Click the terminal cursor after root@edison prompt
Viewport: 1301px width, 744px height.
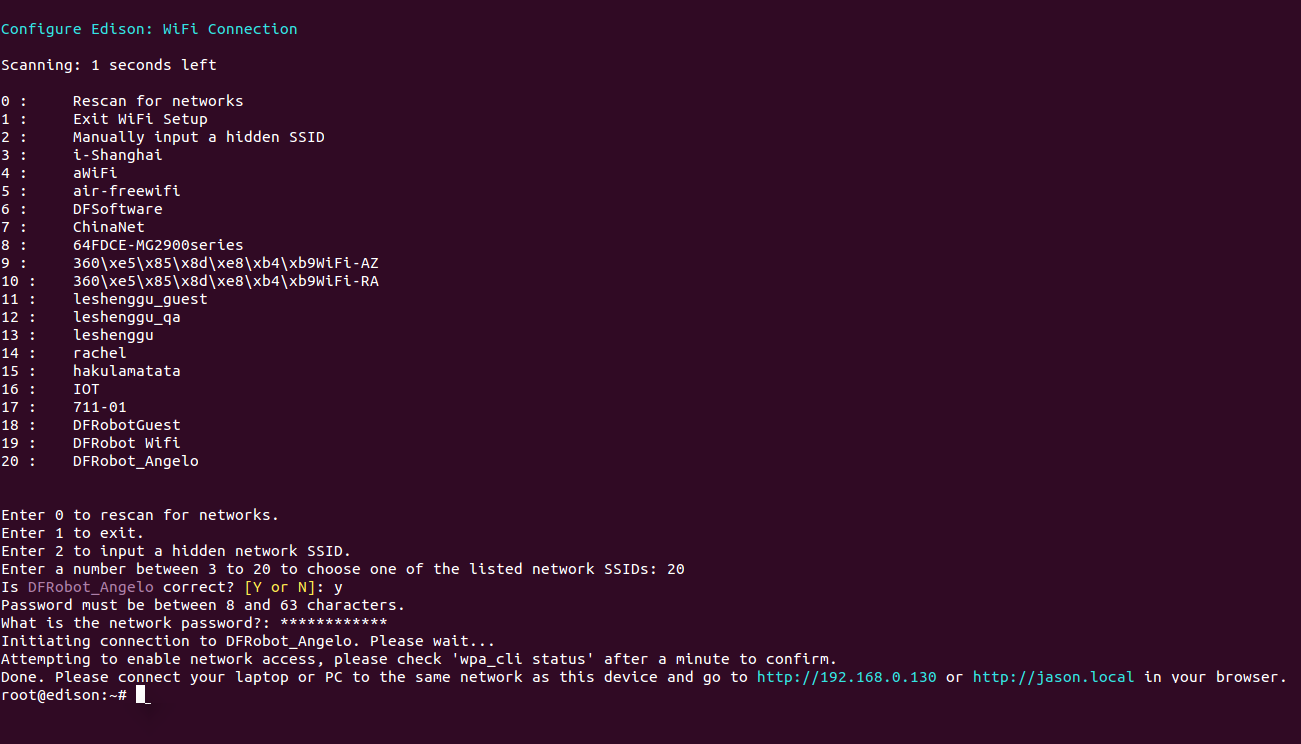[143, 695]
